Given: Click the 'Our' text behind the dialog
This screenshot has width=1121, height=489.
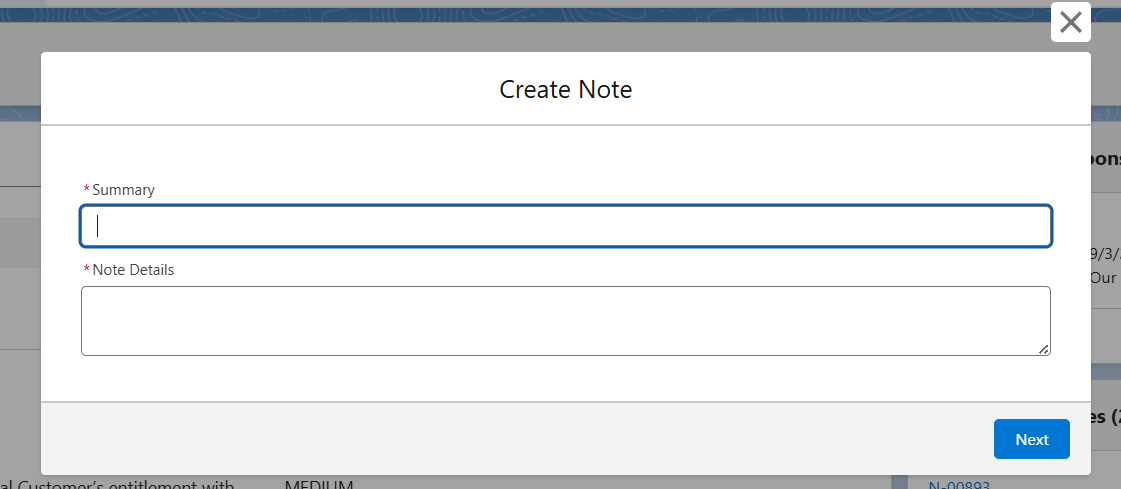Looking at the screenshot, I should click(1103, 277).
